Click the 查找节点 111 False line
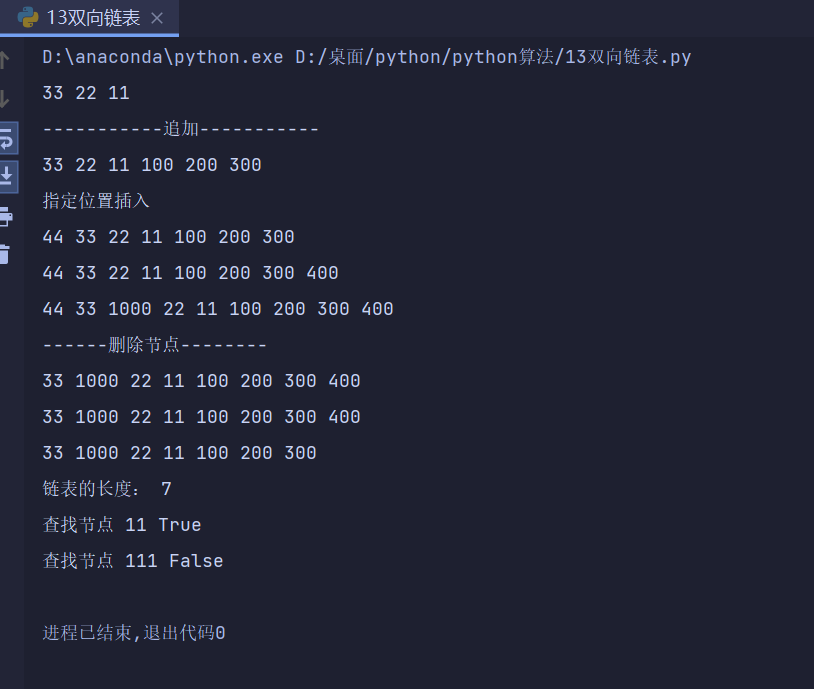This screenshot has width=814, height=689. click(133, 561)
